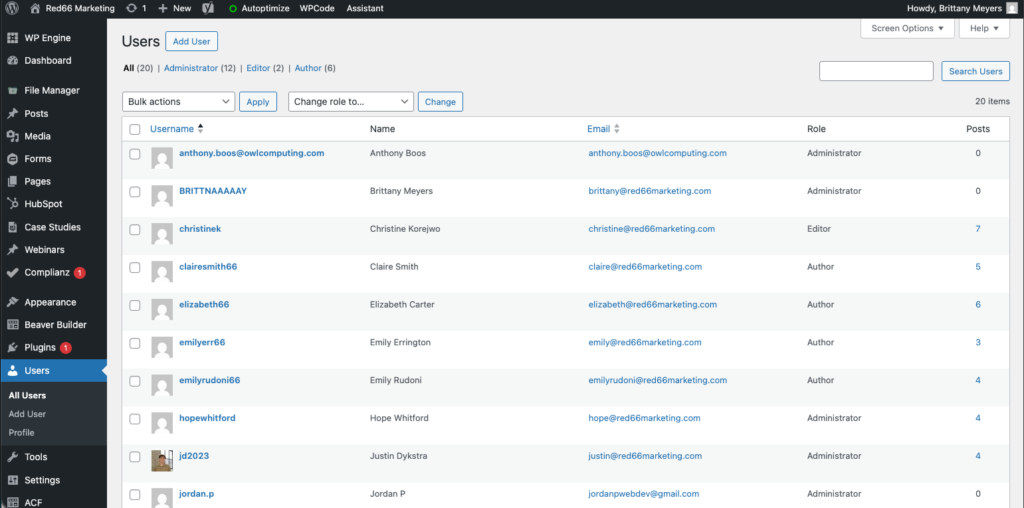
Task: Open the Appearance paintbrush icon
Action: [x=12, y=302]
